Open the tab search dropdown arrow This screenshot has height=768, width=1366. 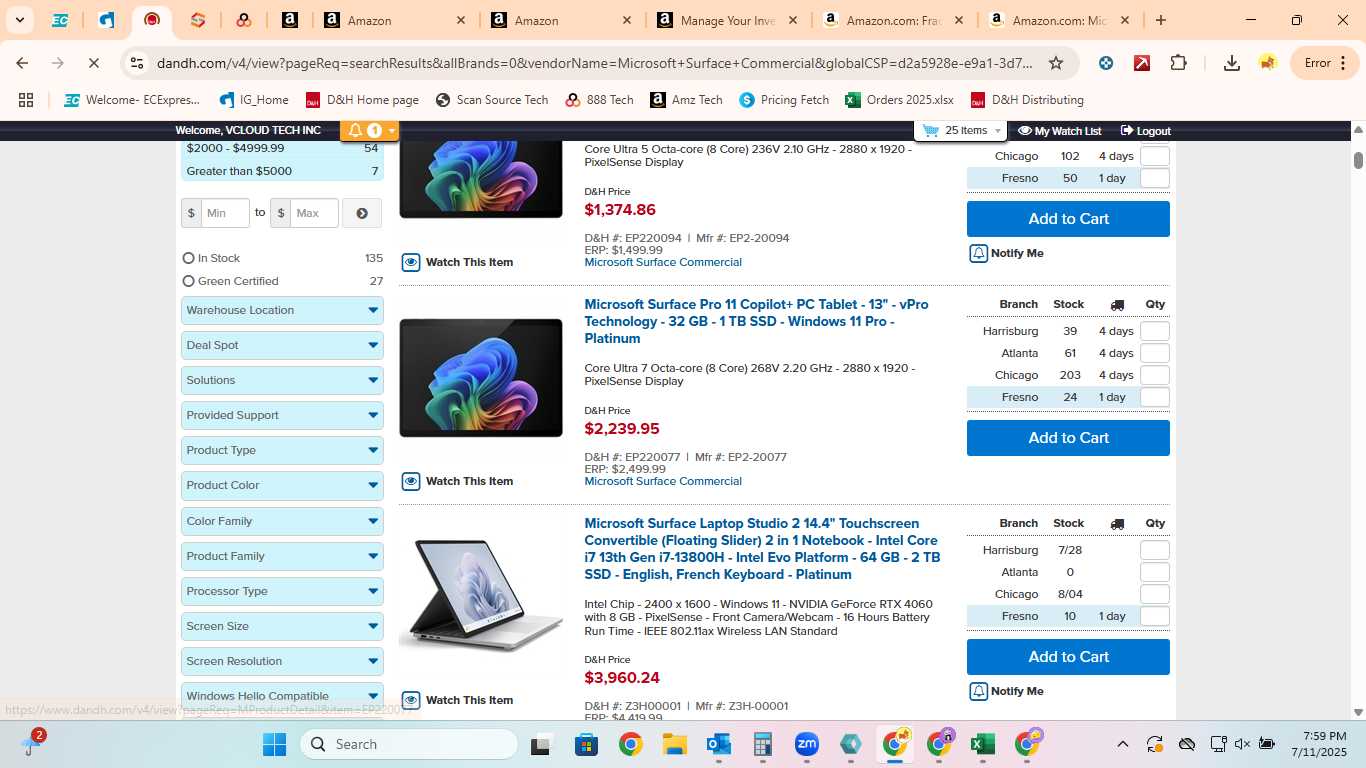(x=19, y=20)
